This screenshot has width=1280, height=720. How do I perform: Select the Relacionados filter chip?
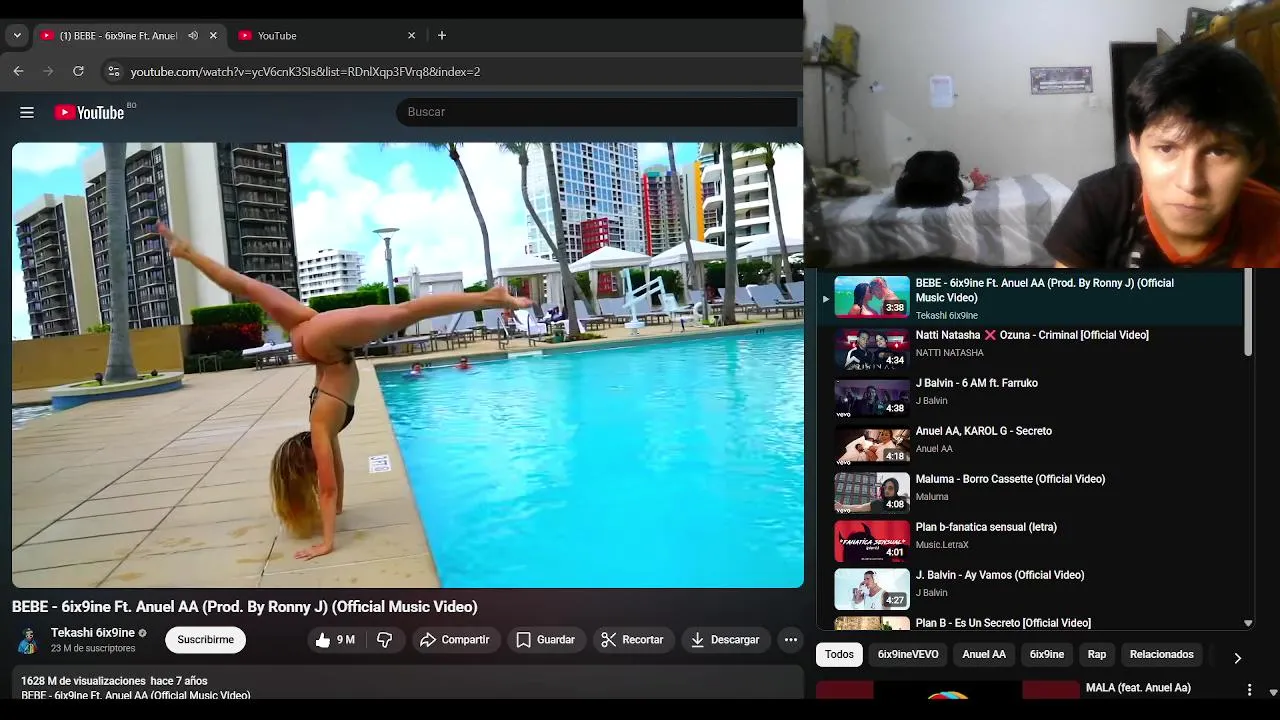1162,654
